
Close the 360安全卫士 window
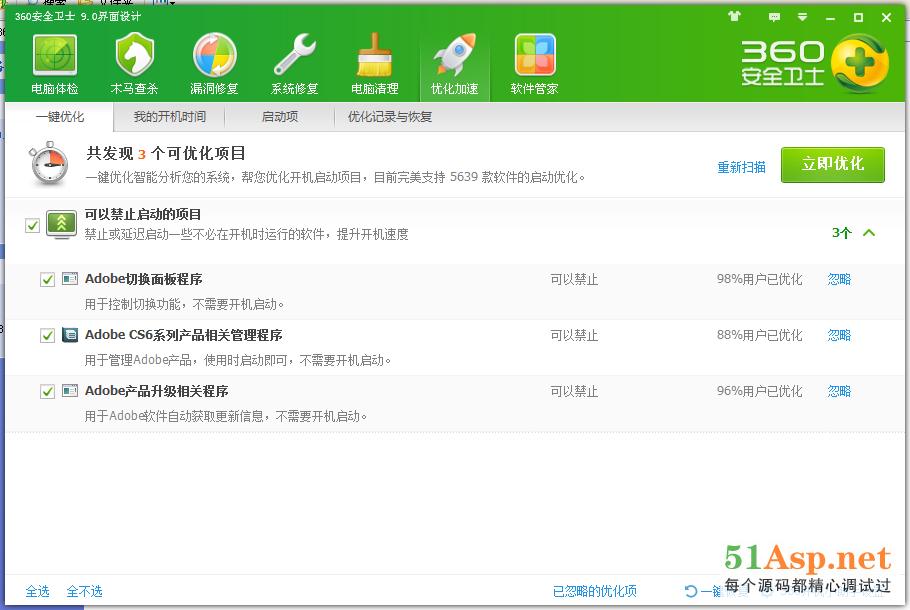click(886, 17)
